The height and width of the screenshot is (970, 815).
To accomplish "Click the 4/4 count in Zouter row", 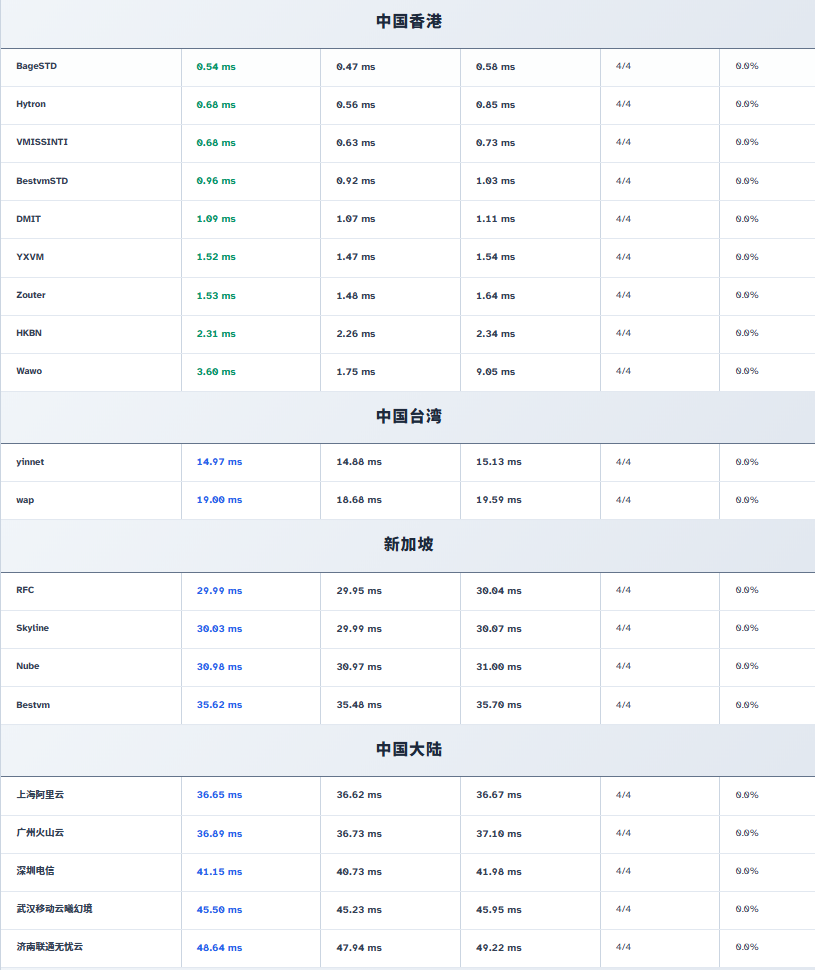I will coord(623,295).
